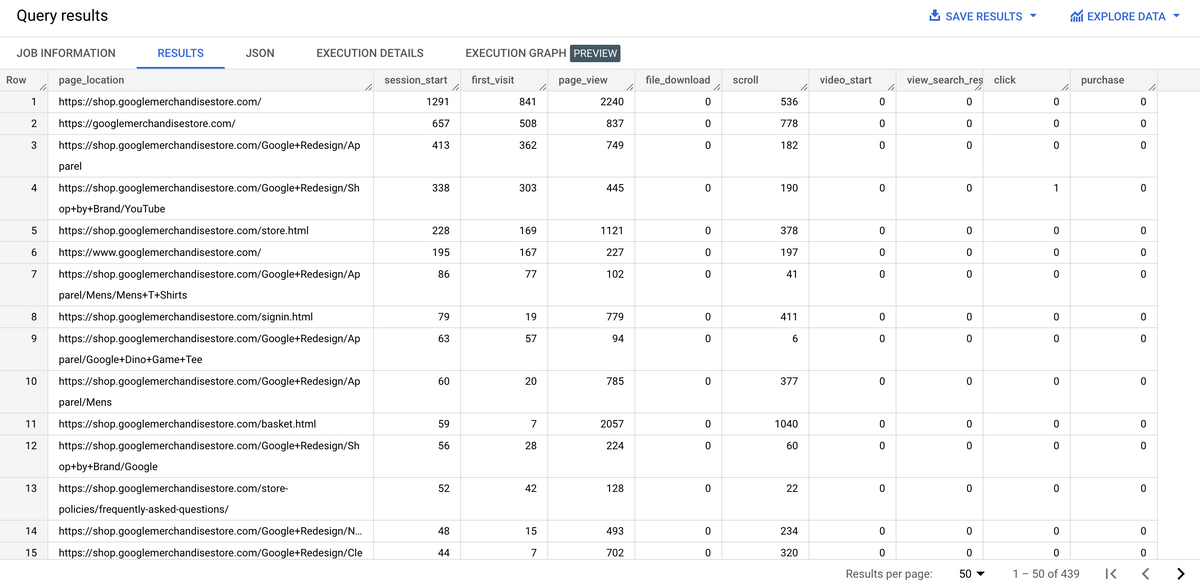
Task: Click the resize handle on the purchase column header
Action: 1153,86
